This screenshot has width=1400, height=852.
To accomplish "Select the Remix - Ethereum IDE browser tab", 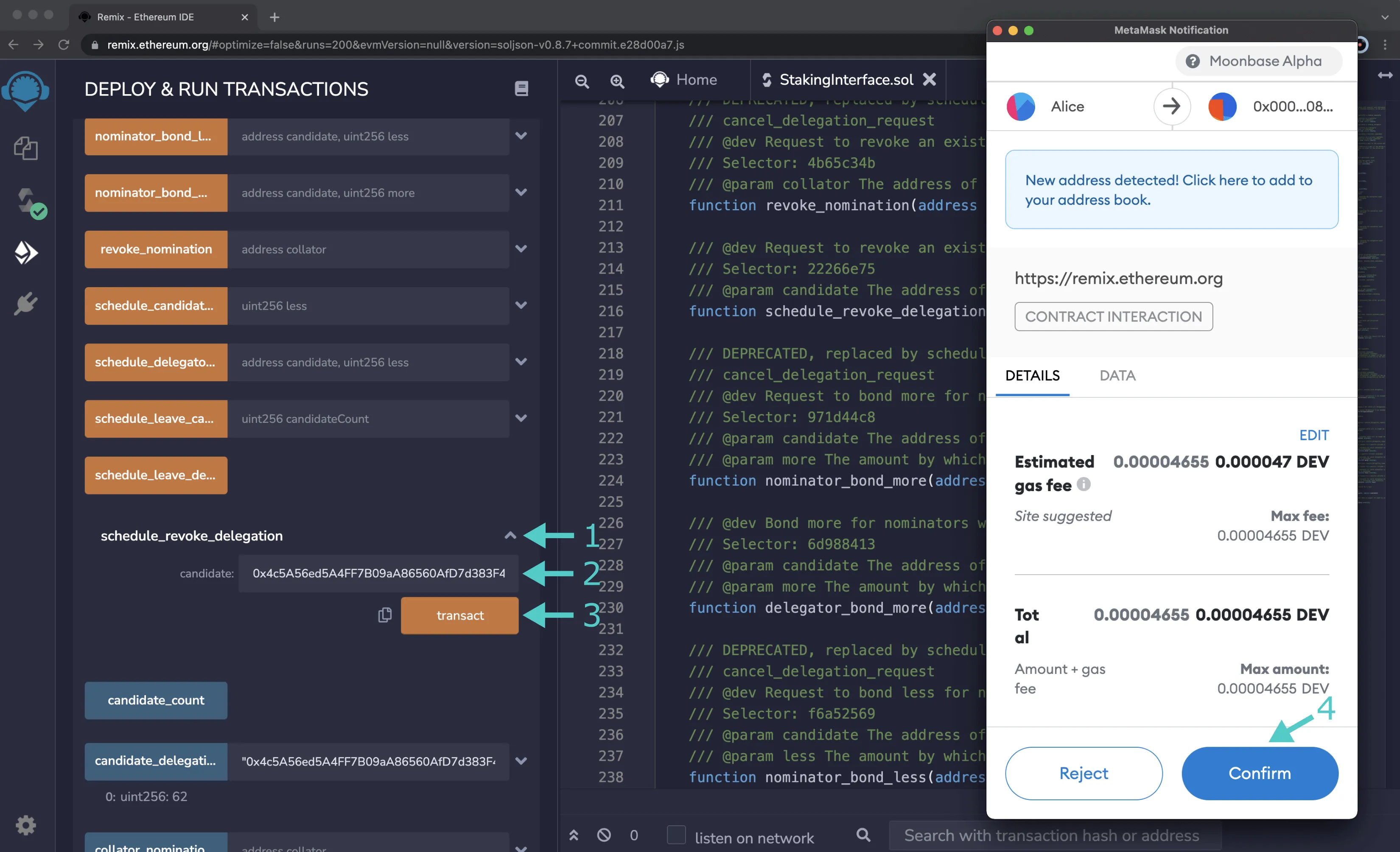I will click(x=163, y=17).
